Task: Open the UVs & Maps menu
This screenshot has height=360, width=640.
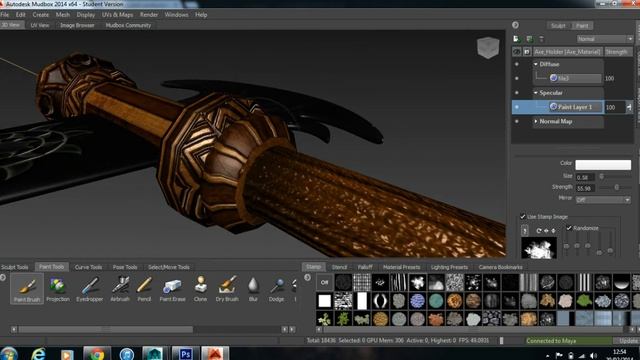Action: [117, 15]
